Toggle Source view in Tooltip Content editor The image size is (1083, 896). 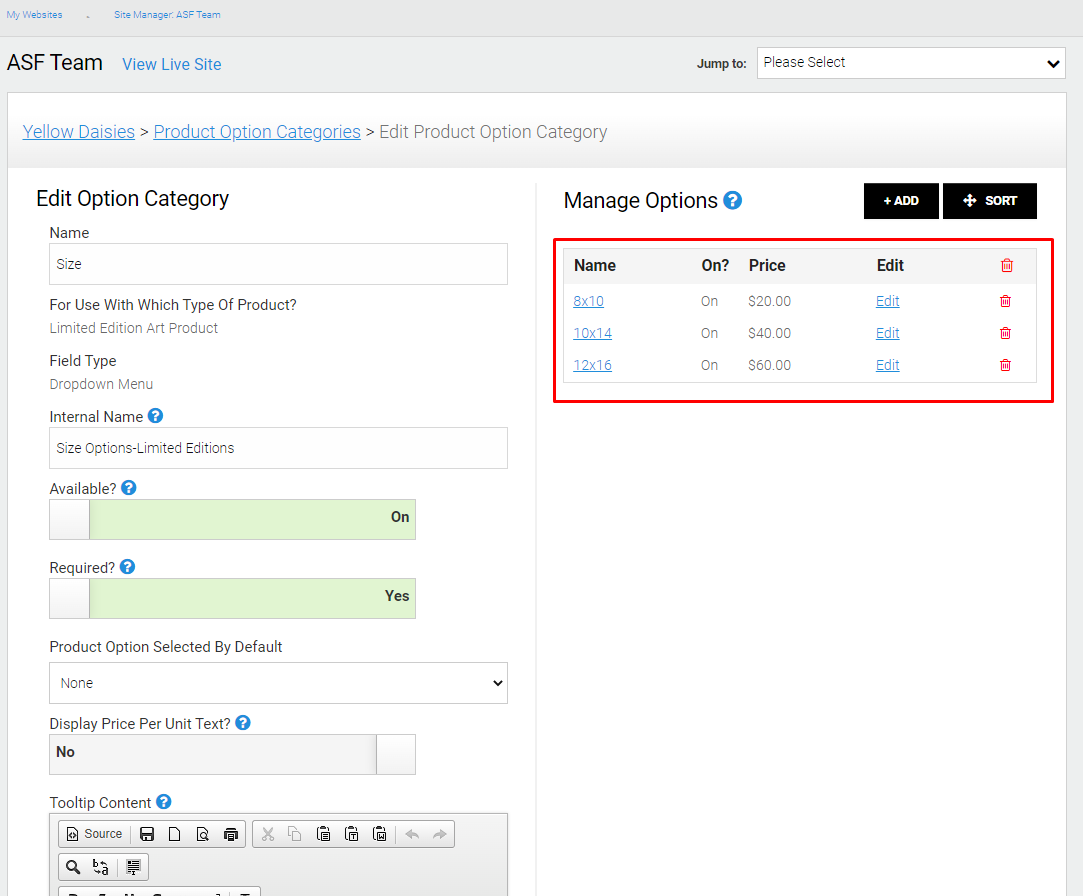click(95, 834)
